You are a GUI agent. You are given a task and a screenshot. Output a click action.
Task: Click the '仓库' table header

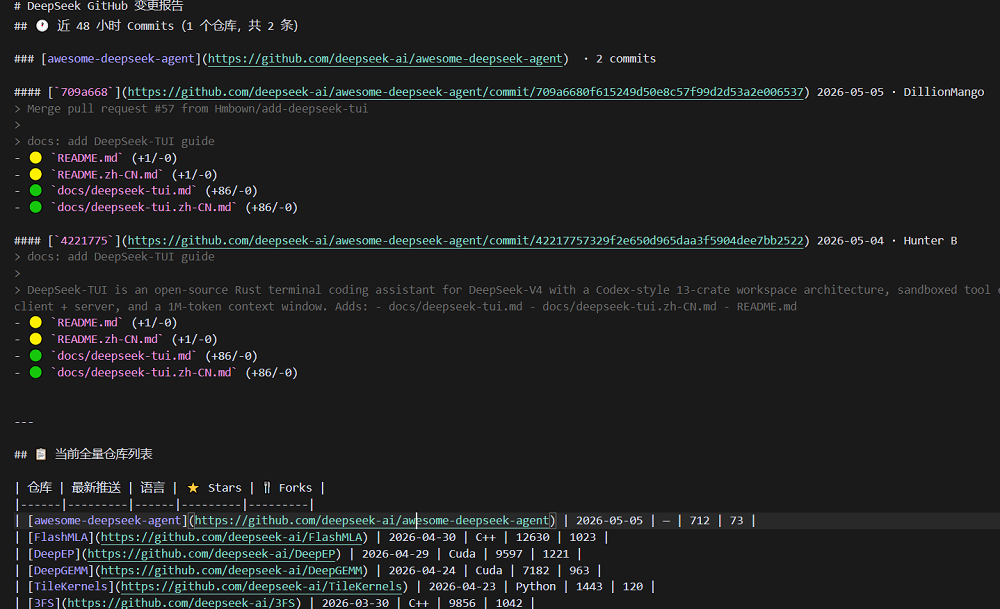[40, 488]
